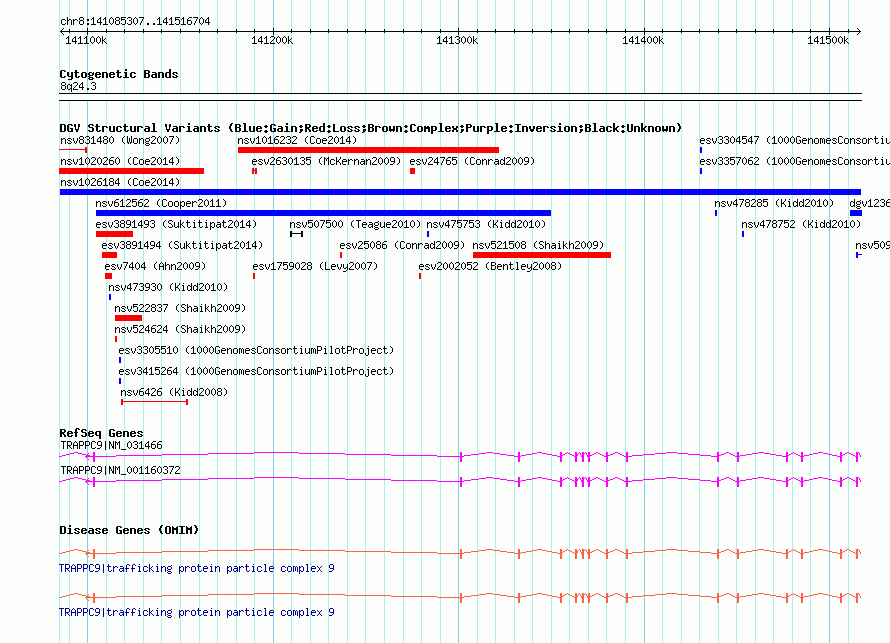Select the esv1759028 (Levy2007) variant label
The height and width of the screenshot is (643, 890).
(315, 266)
